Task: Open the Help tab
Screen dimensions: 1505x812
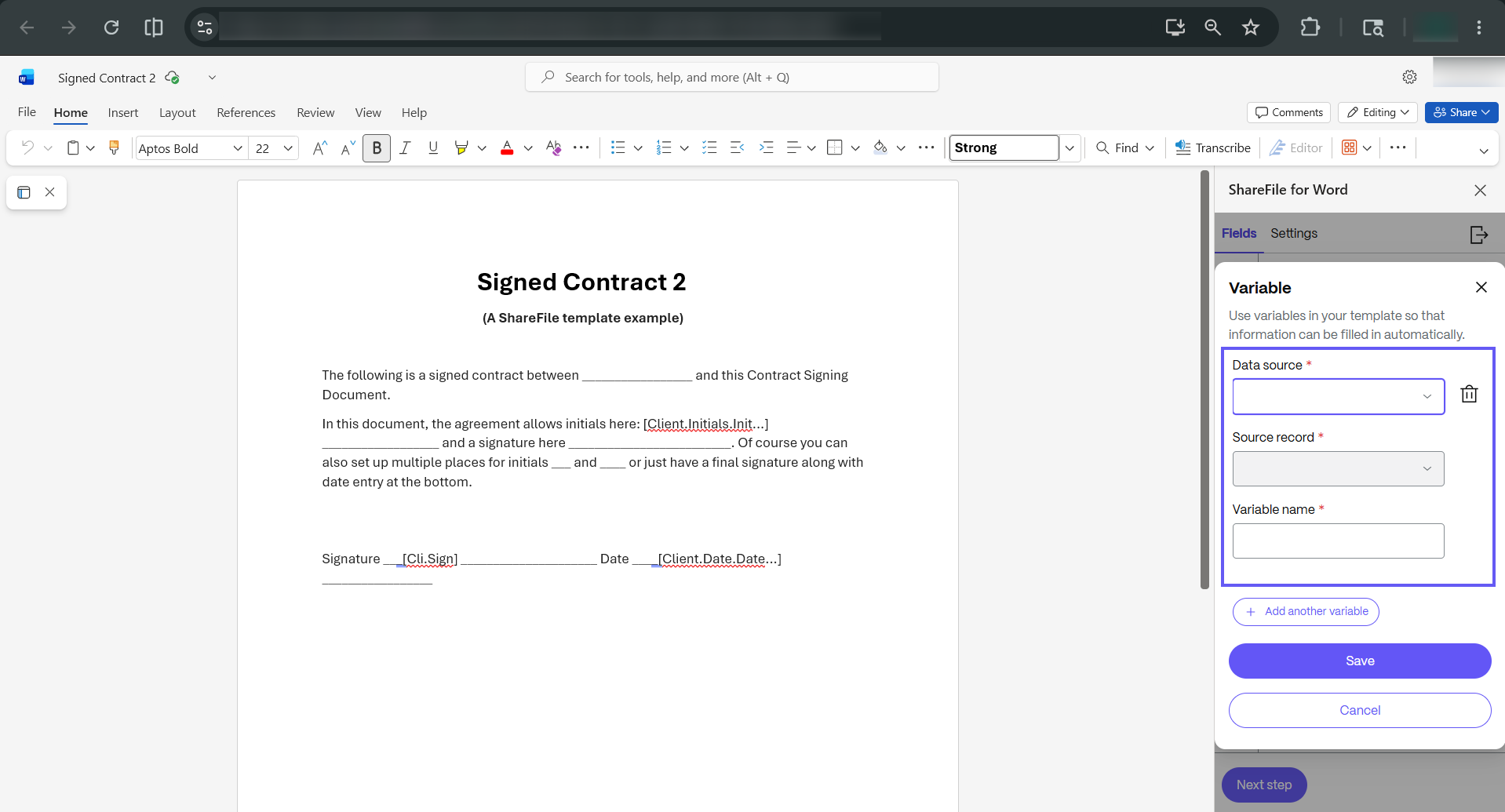Action: 414,113
